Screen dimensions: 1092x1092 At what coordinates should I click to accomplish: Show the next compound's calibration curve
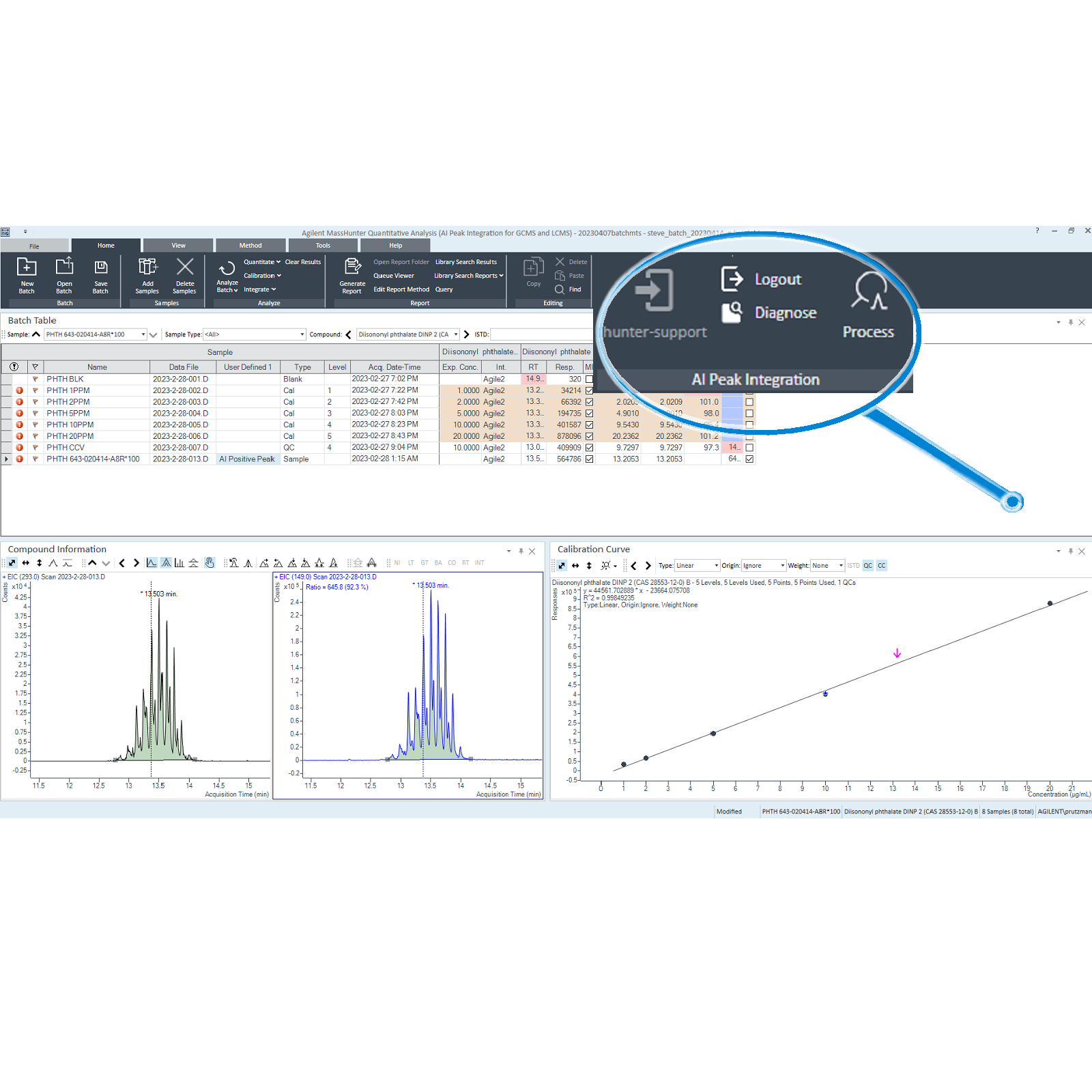point(648,566)
